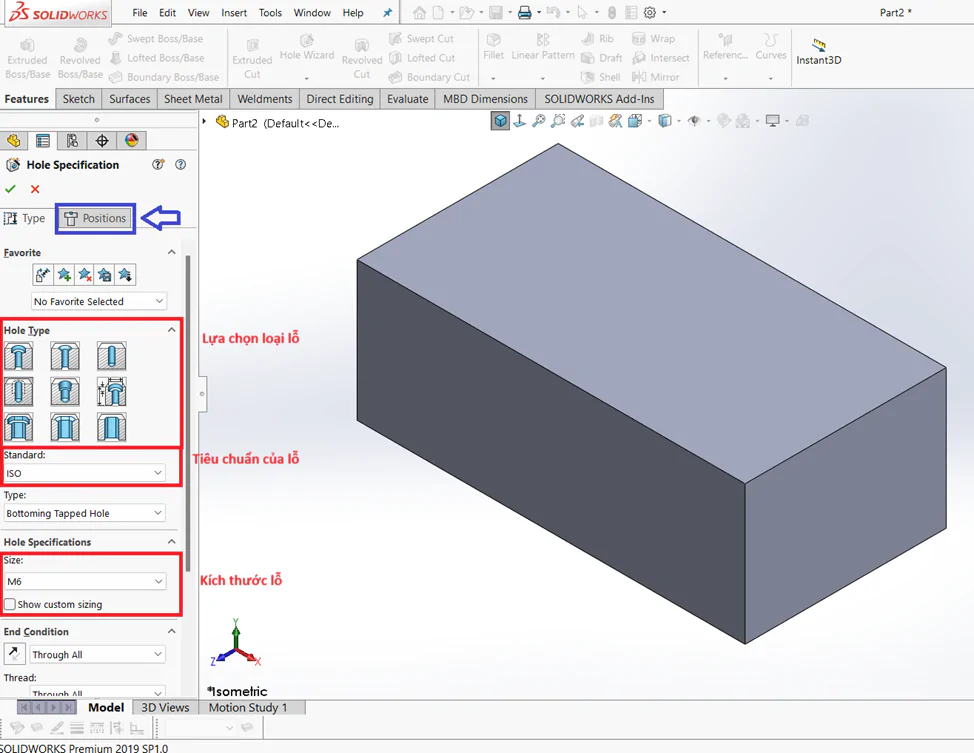Select the straight tap hole type icon
Image resolution: width=974 pixels, height=753 pixels.
[19, 391]
